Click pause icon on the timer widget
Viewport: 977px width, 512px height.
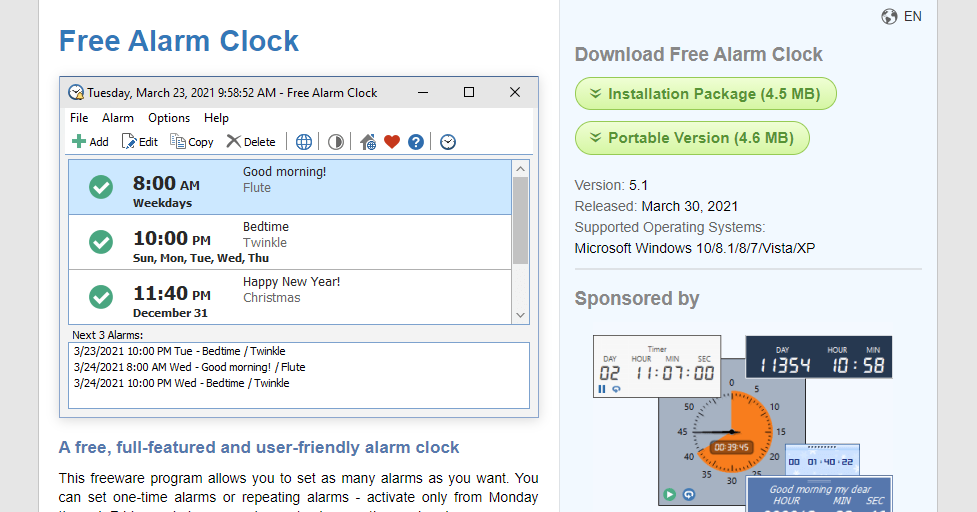click(x=602, y=389)
